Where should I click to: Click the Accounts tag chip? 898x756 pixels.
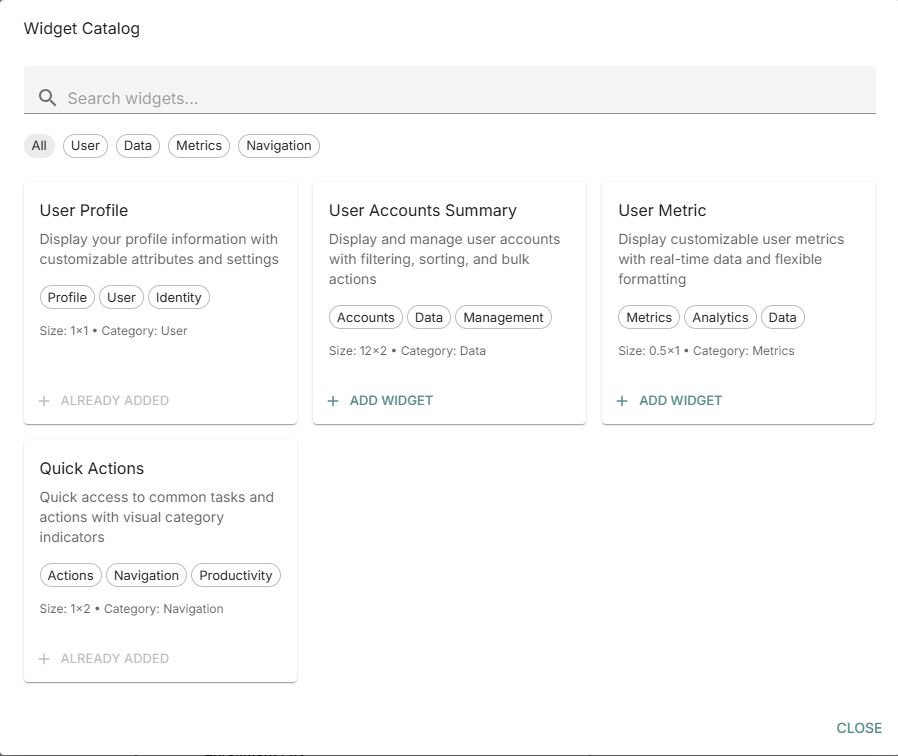365,317
